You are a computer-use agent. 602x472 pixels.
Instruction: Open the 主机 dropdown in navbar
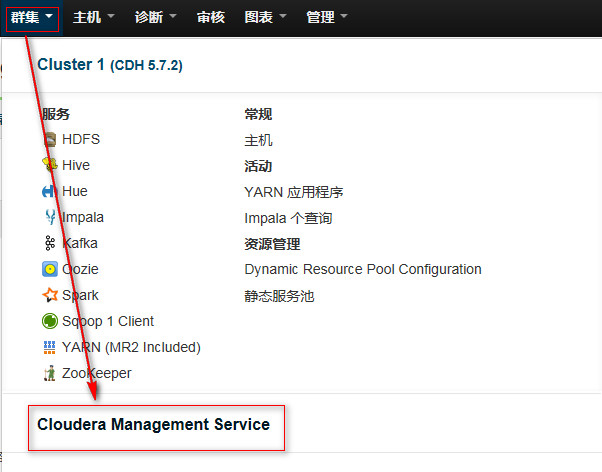94,17
